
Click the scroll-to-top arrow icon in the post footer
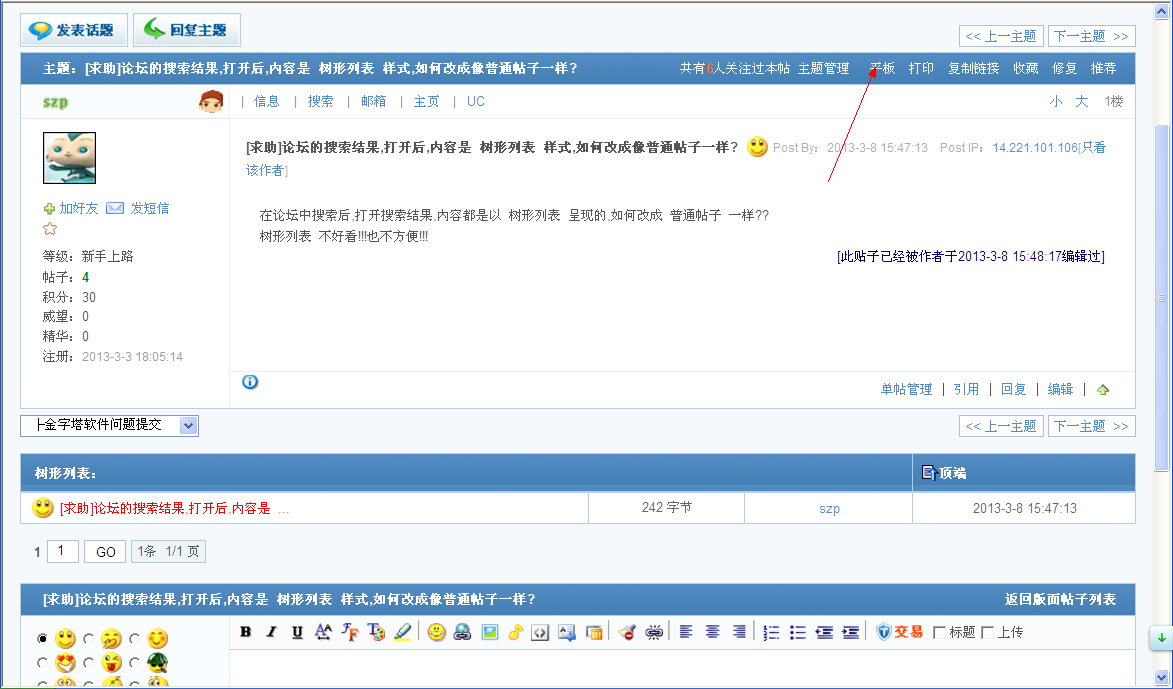coord(1103,390)
